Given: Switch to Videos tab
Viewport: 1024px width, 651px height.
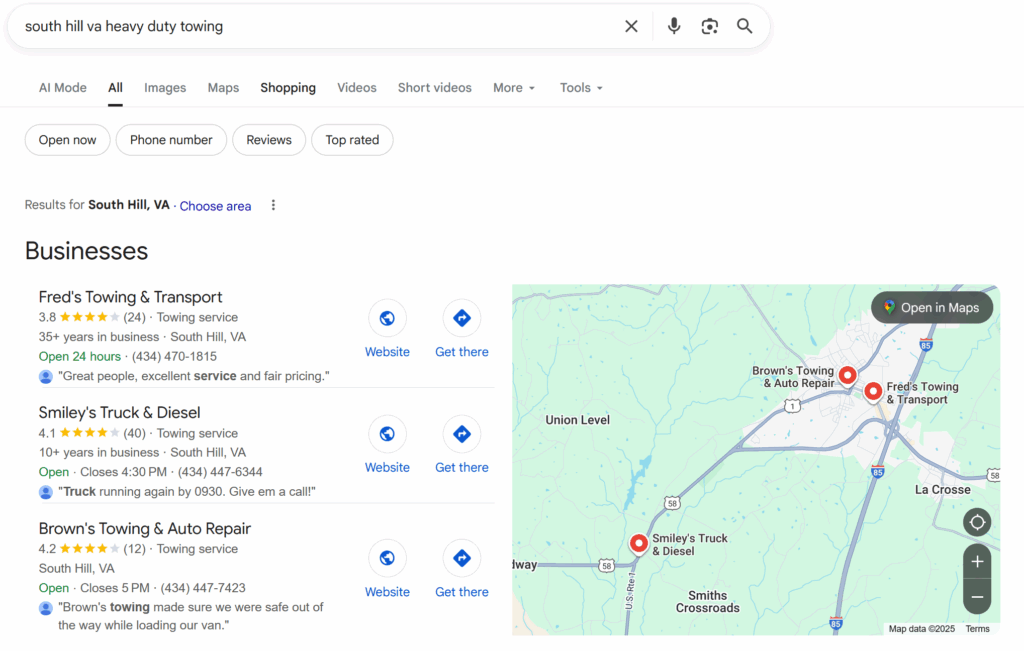Looking at the screenshot, I should point(357,87).
